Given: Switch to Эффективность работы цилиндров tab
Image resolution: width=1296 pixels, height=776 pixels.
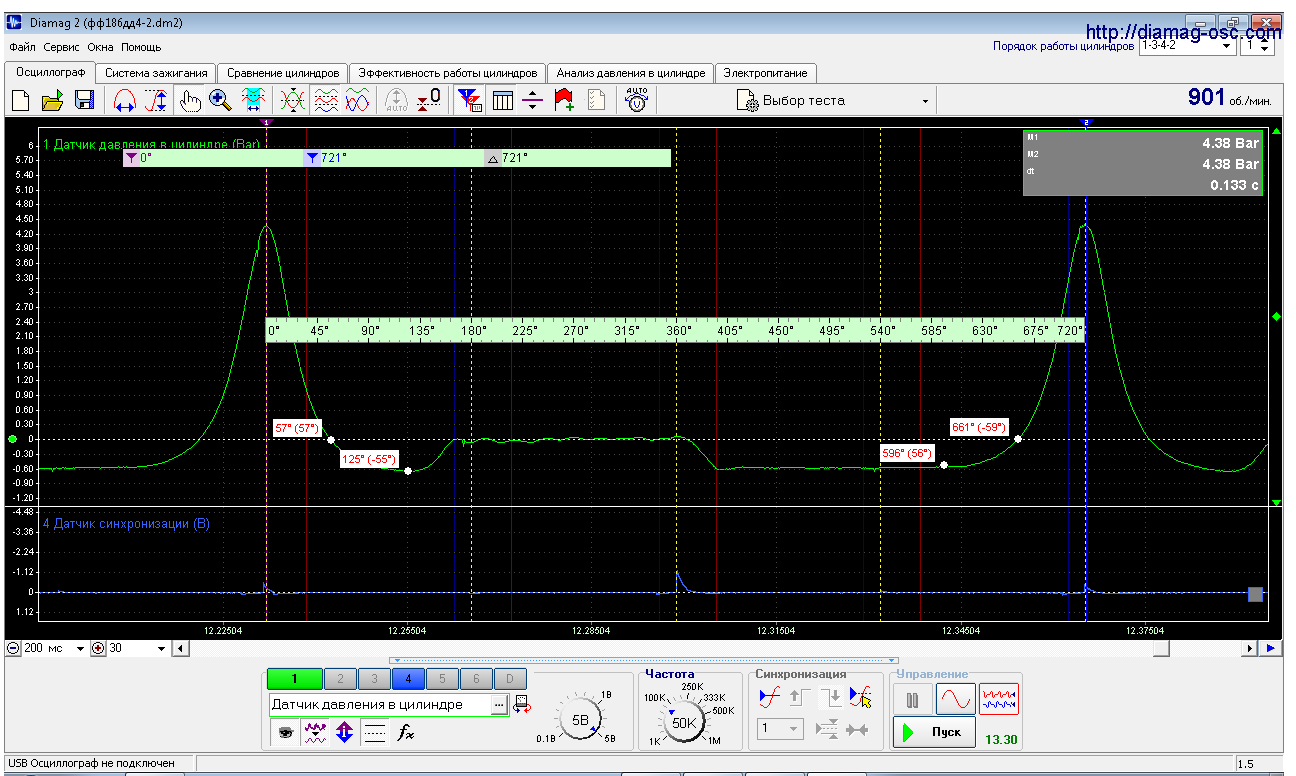Looking at the screenshot, I should coord(447,73).
